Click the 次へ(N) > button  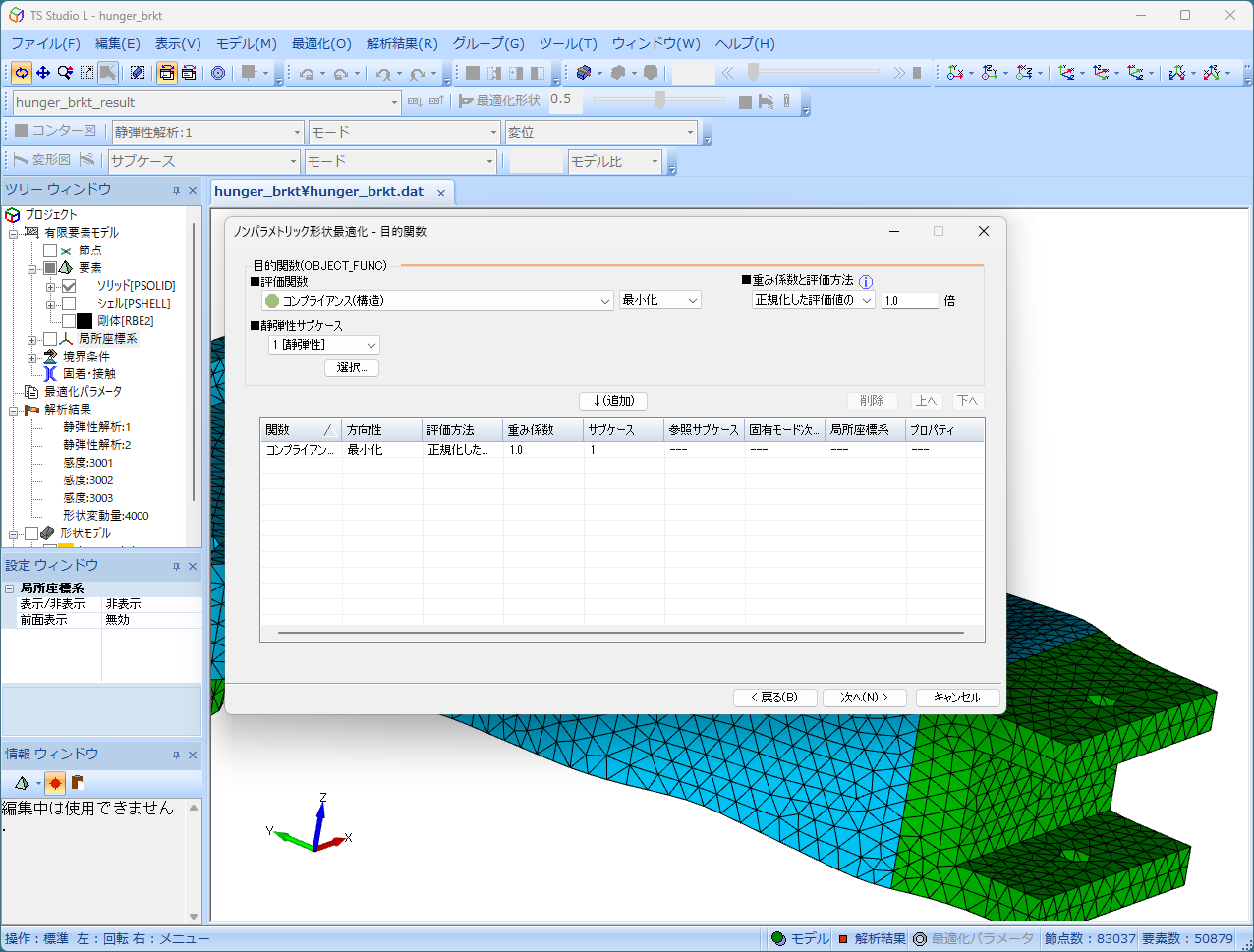click(864, 698)
